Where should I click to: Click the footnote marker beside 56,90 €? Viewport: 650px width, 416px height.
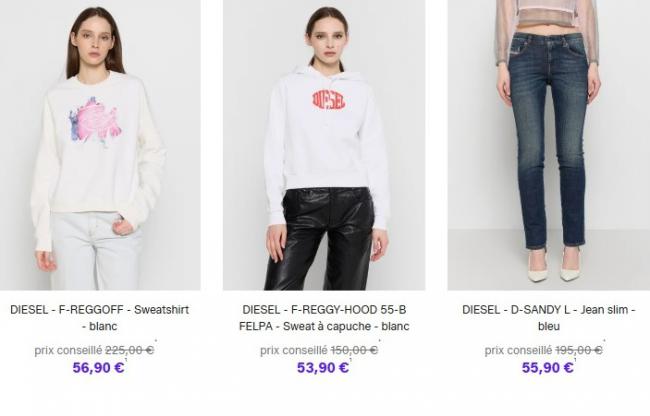click(x=126, y=360)
